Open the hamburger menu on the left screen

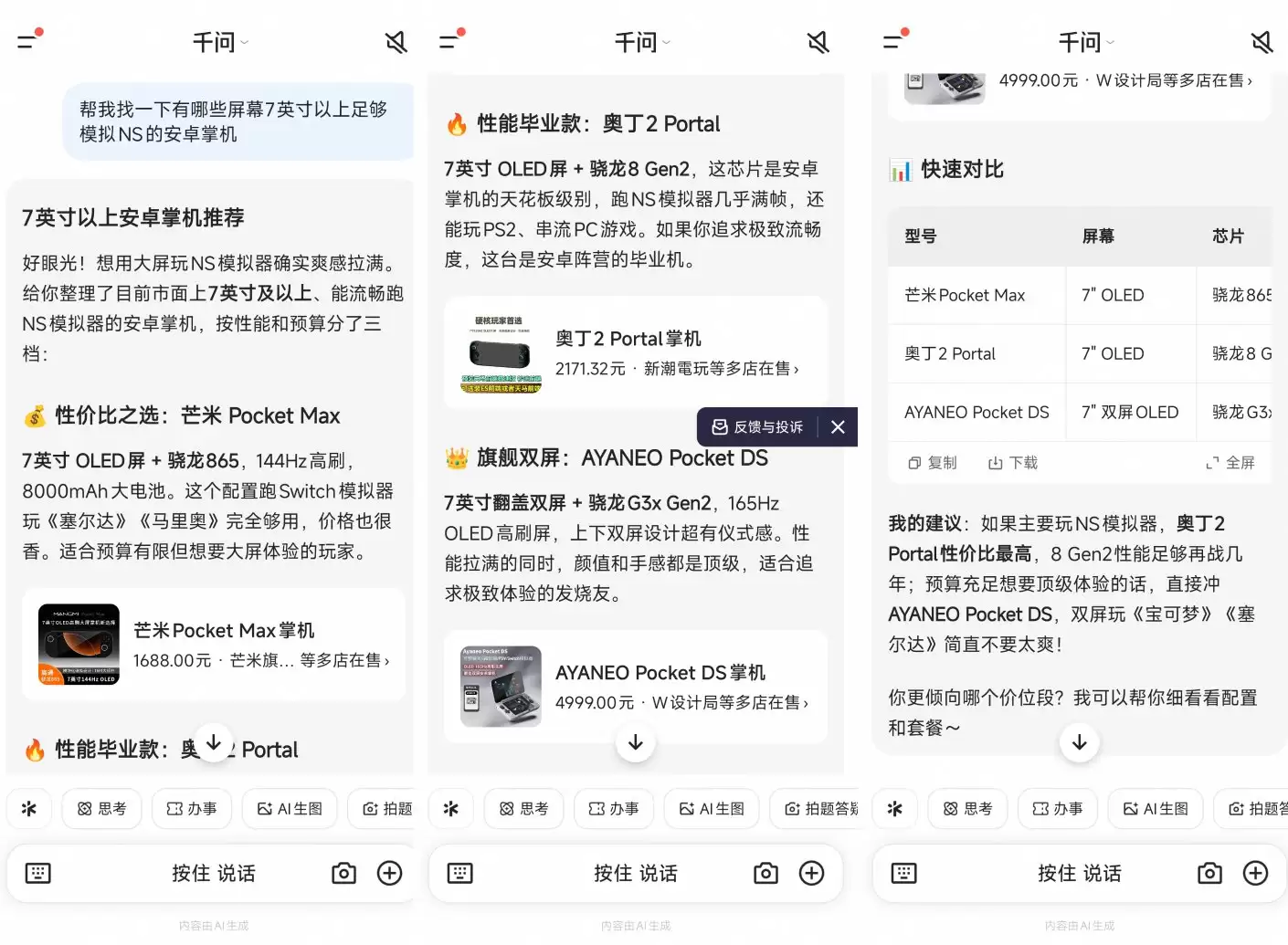[x=29, y=40]
